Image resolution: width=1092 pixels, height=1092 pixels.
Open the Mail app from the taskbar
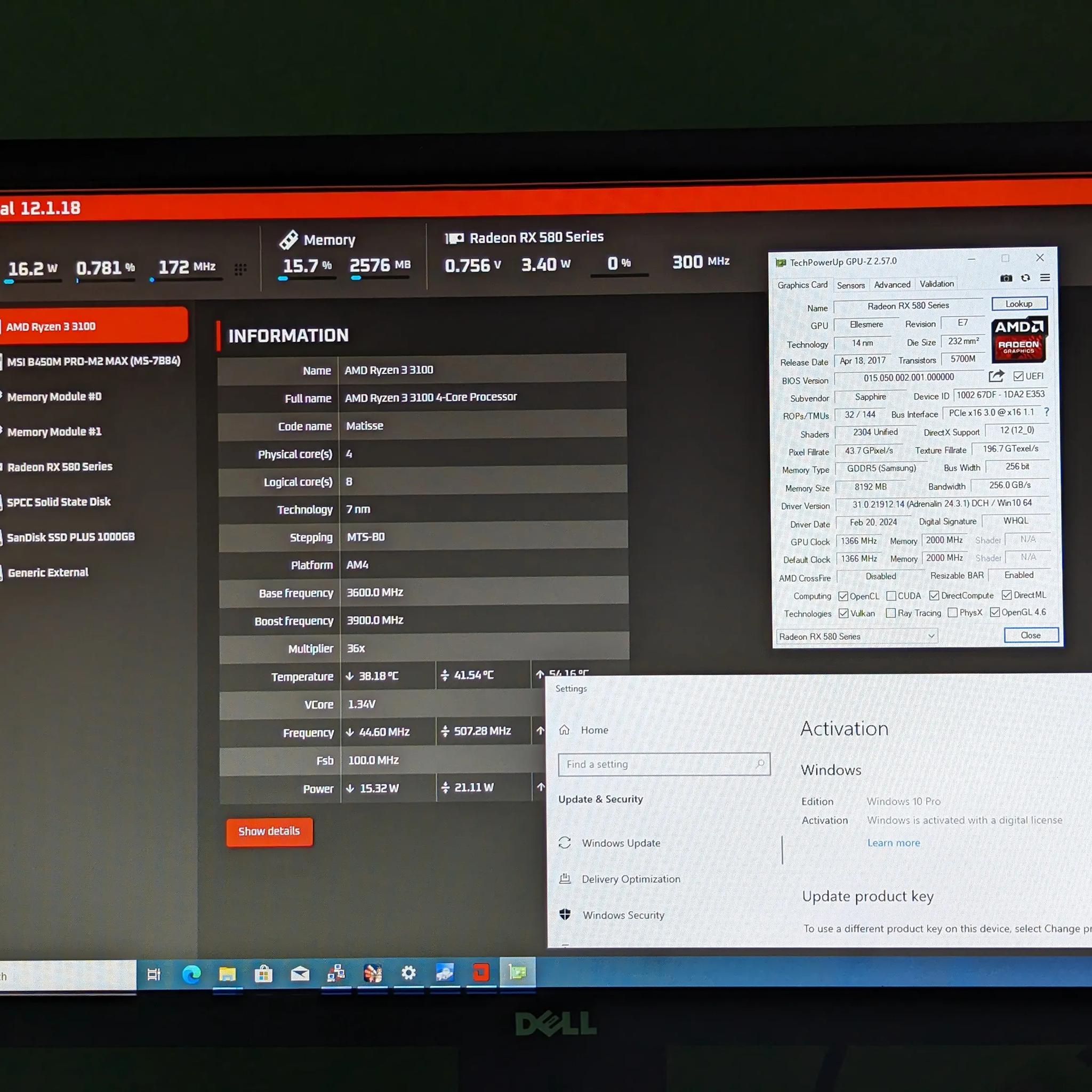pos(300,973)
